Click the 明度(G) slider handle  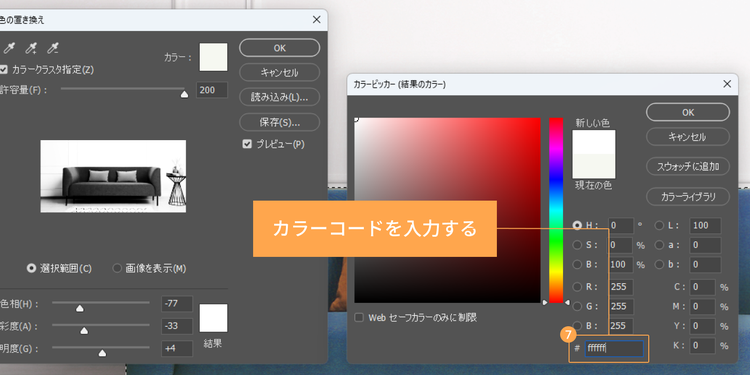pos(102,353)
